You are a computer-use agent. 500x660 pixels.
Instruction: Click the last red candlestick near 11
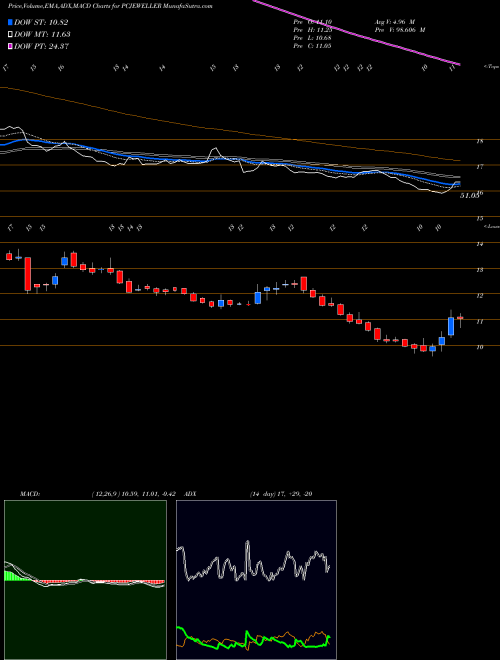tap(460, 320)
